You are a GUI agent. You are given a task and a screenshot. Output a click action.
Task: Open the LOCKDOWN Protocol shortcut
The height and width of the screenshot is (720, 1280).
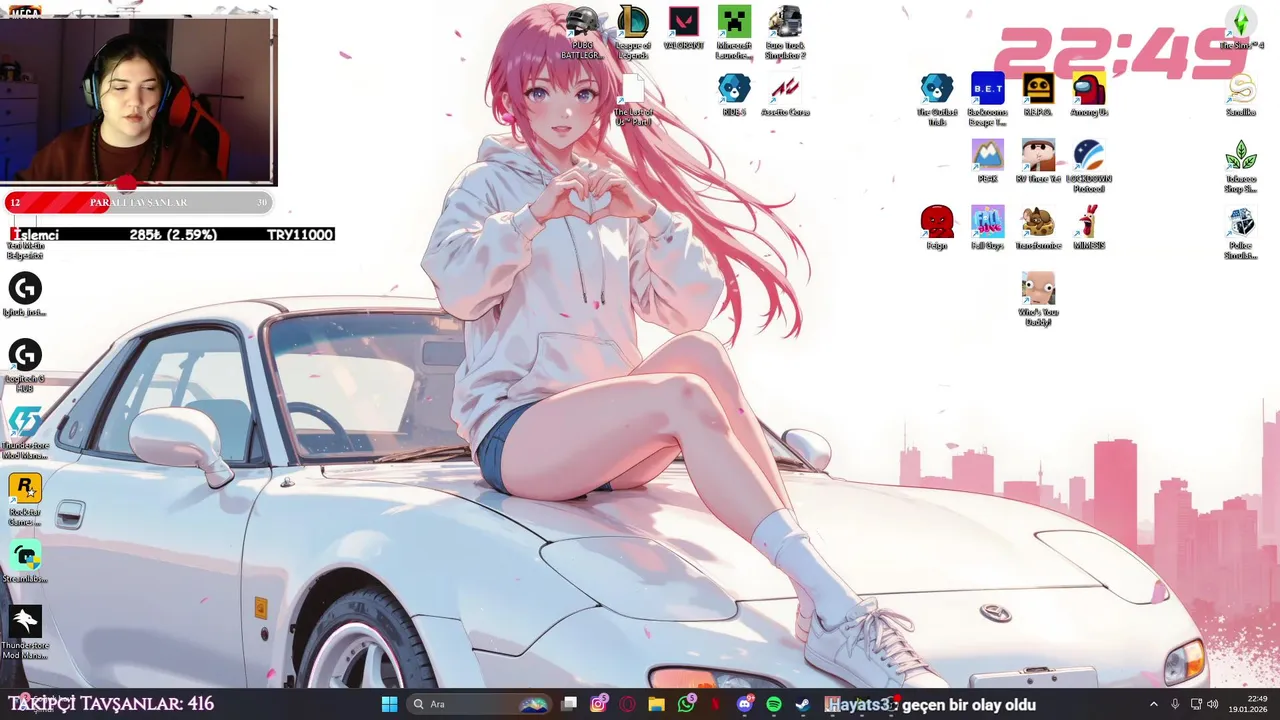pyautogui.click(x=1089, y=166)
